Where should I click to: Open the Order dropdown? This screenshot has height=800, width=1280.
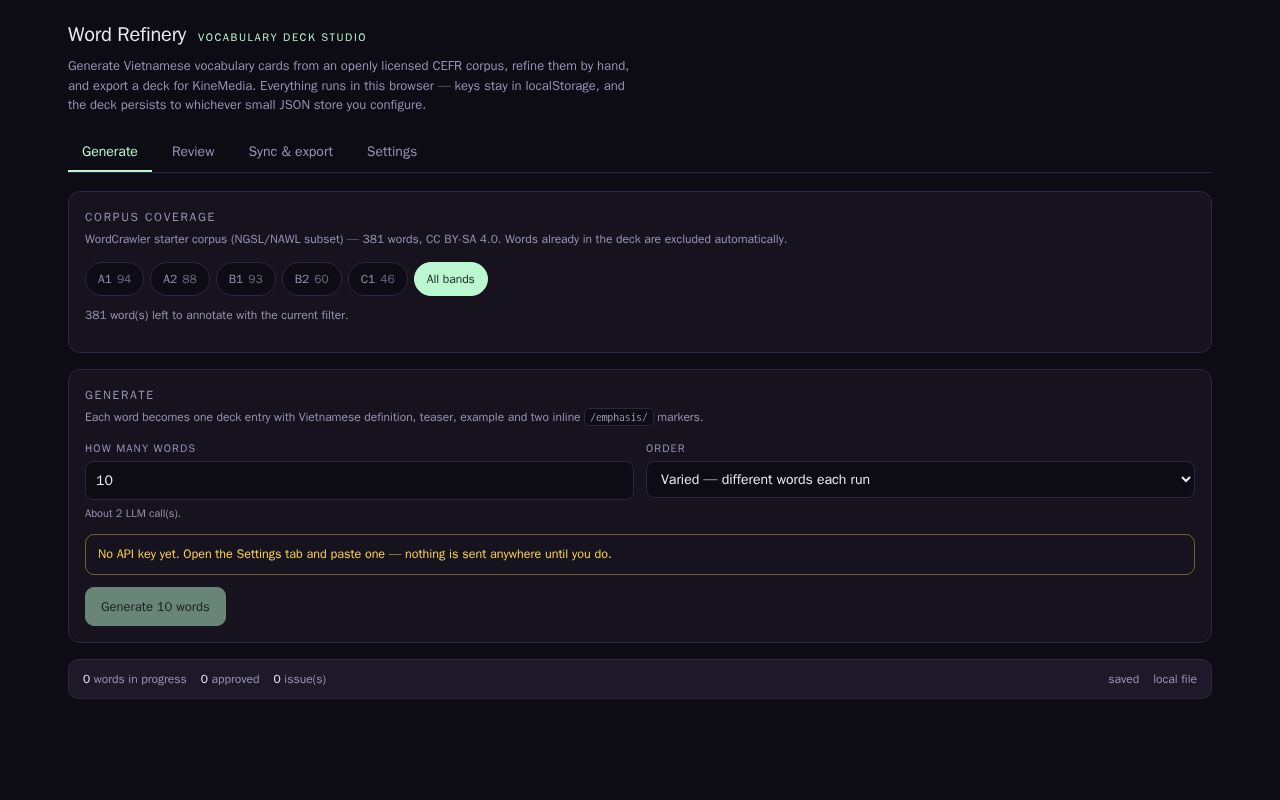click(x=920, y=480)
